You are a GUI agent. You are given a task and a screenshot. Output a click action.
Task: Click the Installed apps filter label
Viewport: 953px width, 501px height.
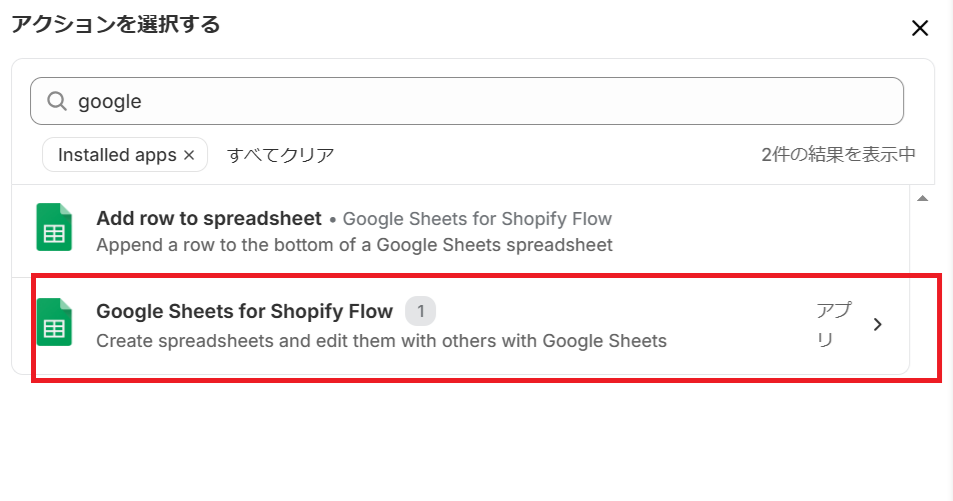[x=117, y=155]
